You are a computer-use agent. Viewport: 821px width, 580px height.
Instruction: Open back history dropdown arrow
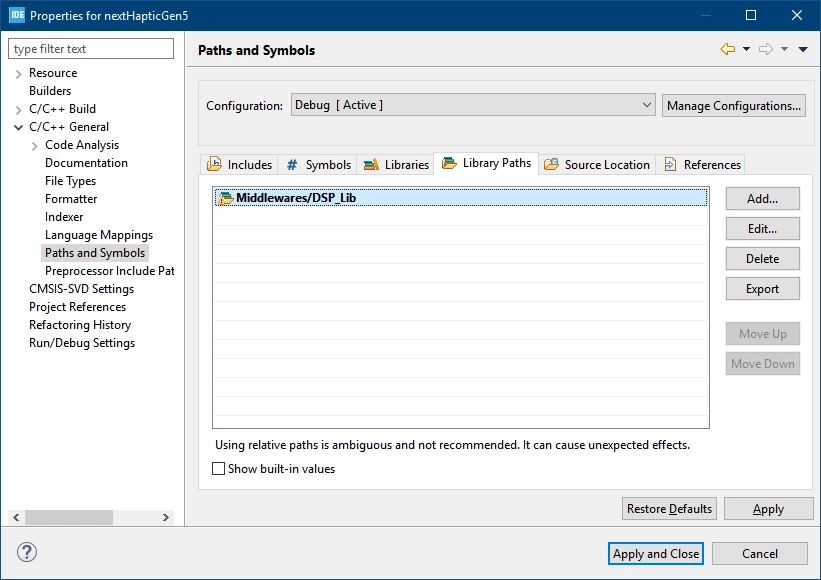pos(746,49)
